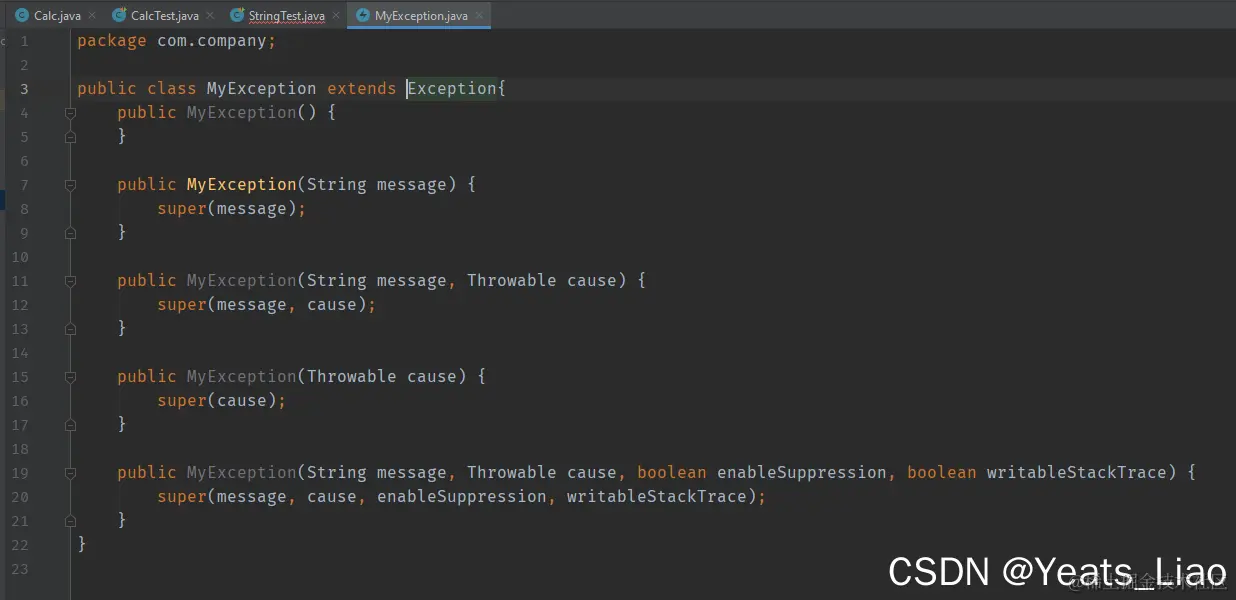Fold the MyException(Throwable cause) constructor at line 15
1236x600 pixels.
[x=70, y=377]
